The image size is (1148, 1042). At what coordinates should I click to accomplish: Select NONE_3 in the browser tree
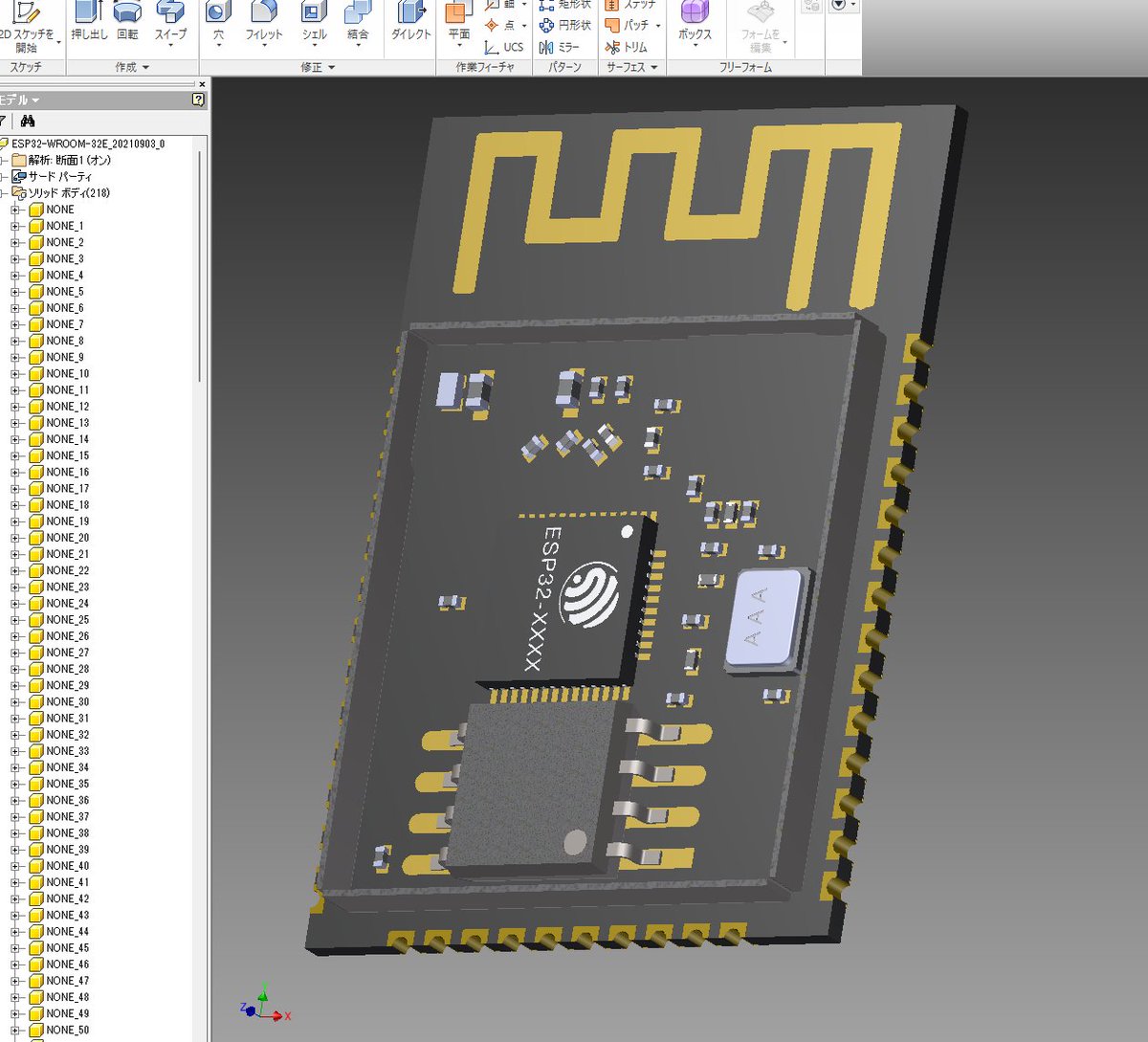[x=64, y=259]
